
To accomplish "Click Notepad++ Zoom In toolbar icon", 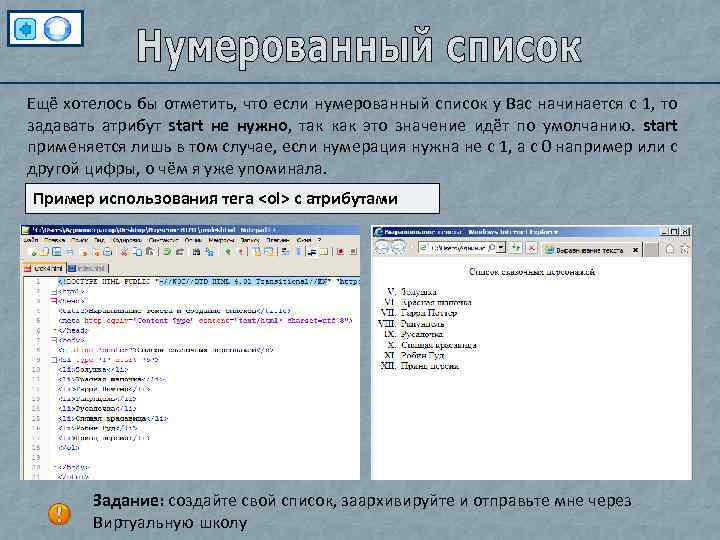I will (228, 252).
